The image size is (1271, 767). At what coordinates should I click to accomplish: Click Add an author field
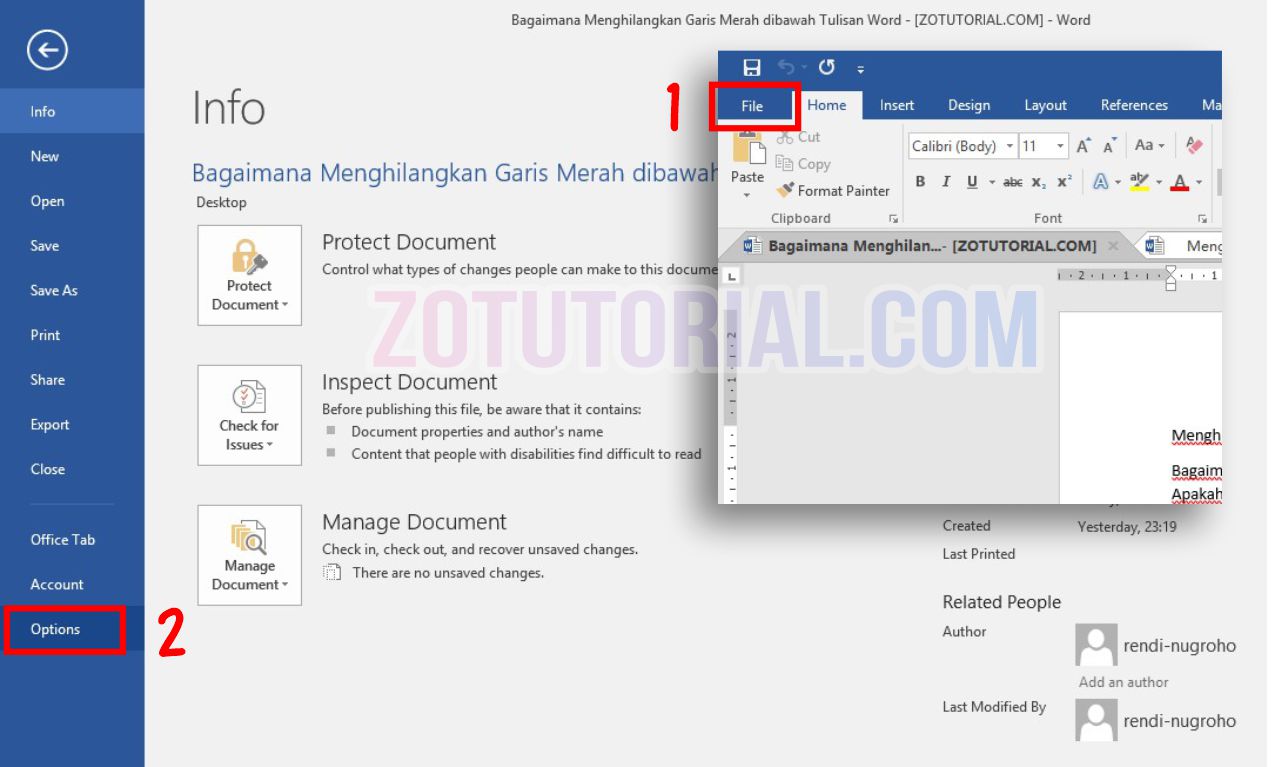(x=1123, y=682)
